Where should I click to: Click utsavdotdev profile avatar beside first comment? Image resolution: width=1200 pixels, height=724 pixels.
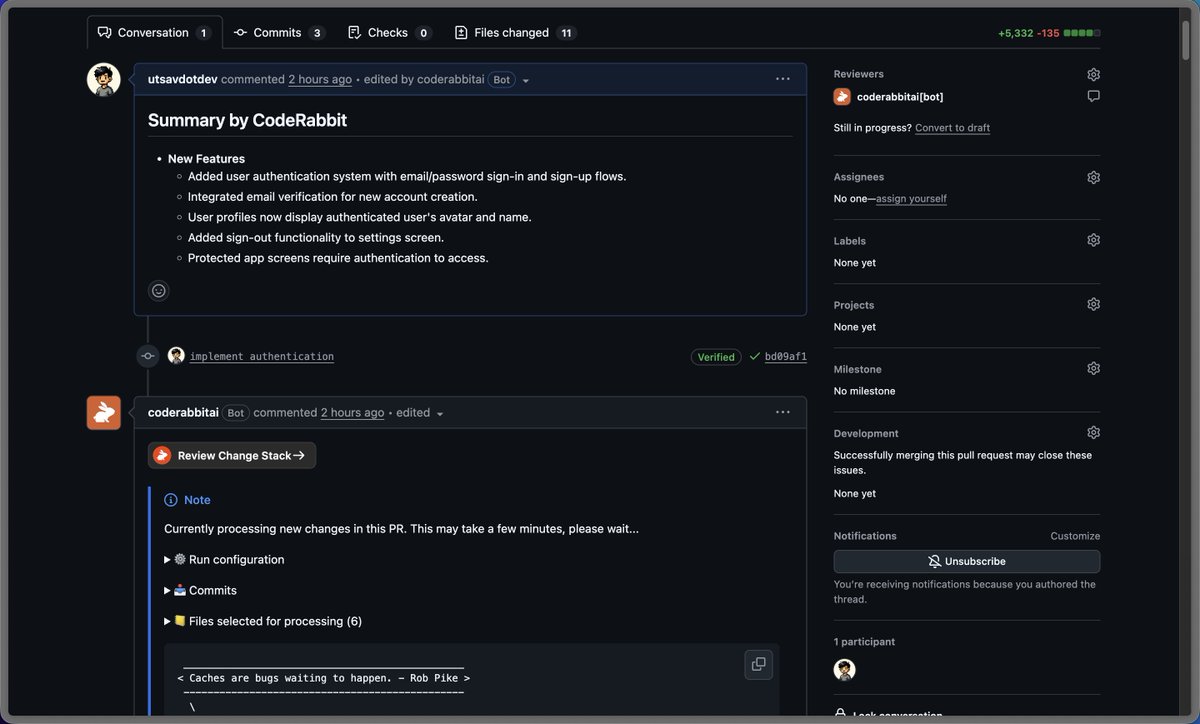[104, 80]
